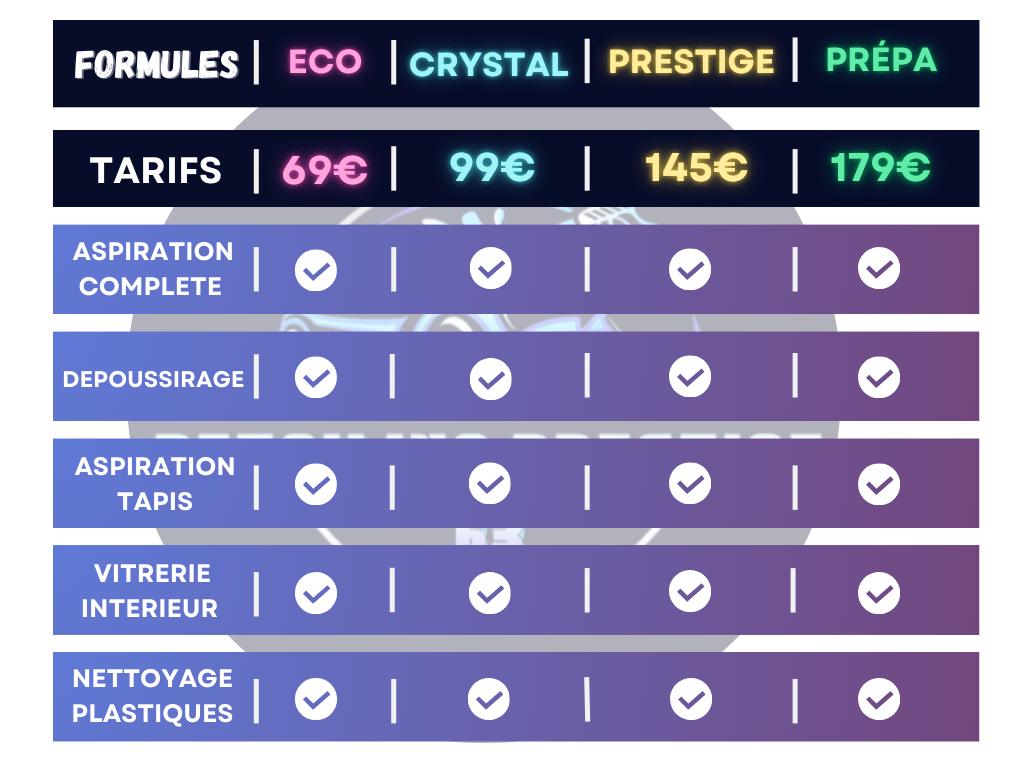The image size is (1024, 768).
Task: Select the CRYSTAL formula header
Action: (489, 64)
